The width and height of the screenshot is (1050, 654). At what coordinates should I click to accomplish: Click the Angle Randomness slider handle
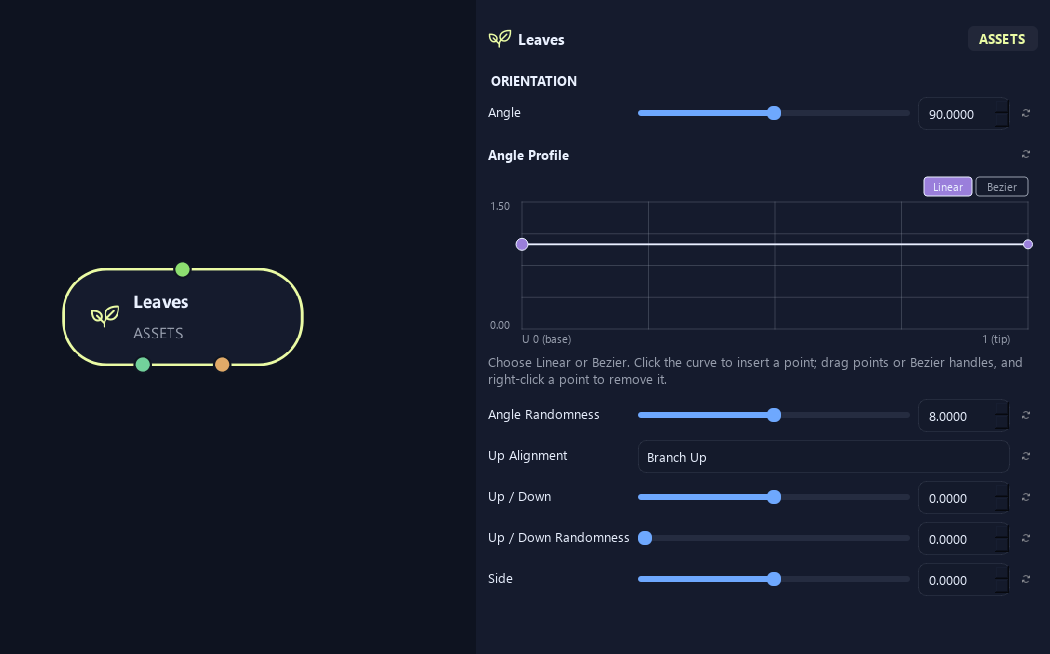774,415
